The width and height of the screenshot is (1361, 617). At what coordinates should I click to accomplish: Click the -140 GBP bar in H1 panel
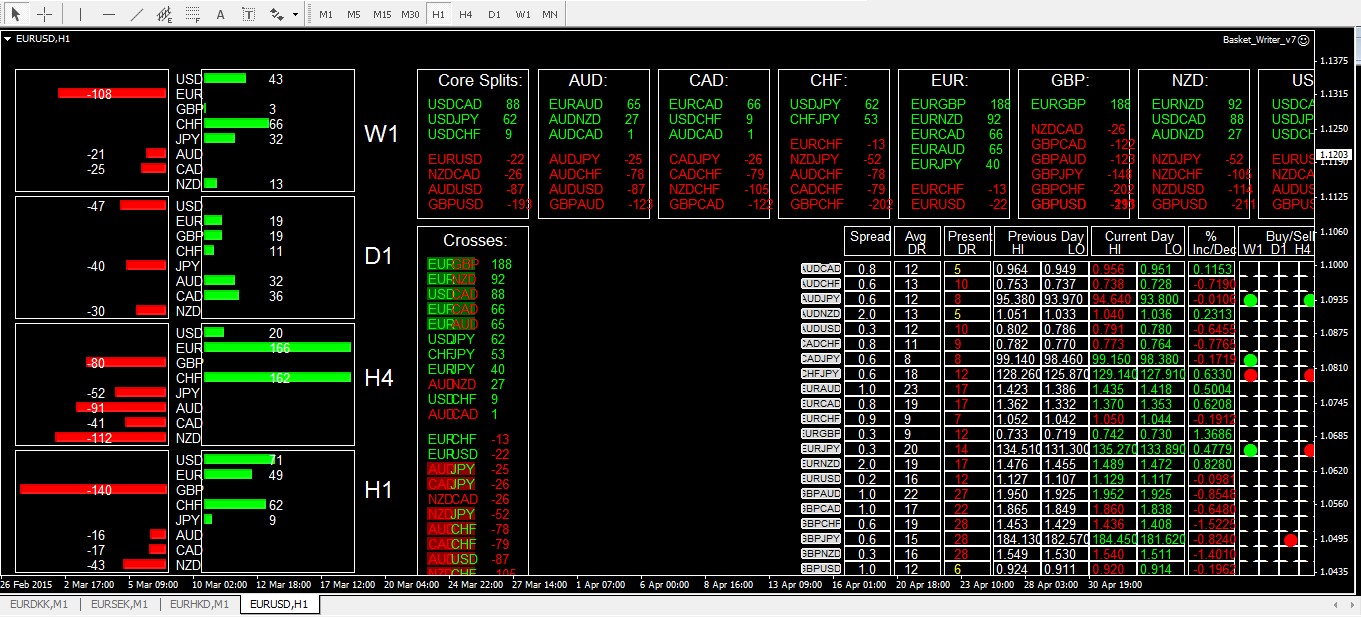93,489
